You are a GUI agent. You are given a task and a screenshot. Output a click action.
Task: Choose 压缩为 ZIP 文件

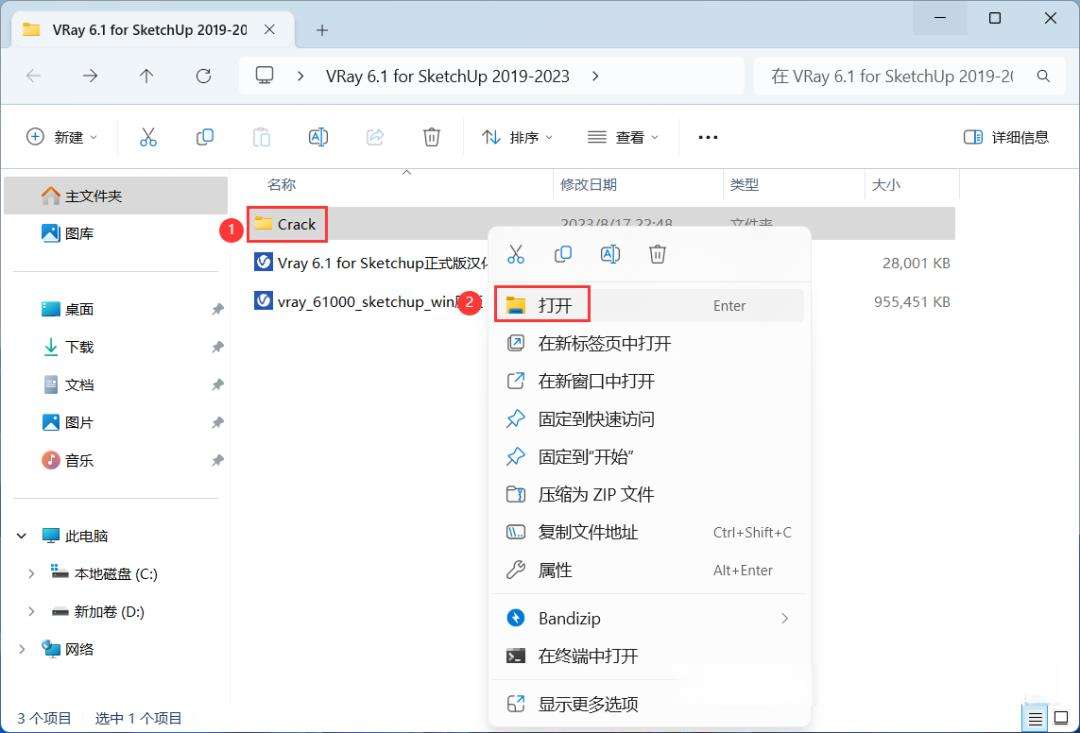point(649,495)
